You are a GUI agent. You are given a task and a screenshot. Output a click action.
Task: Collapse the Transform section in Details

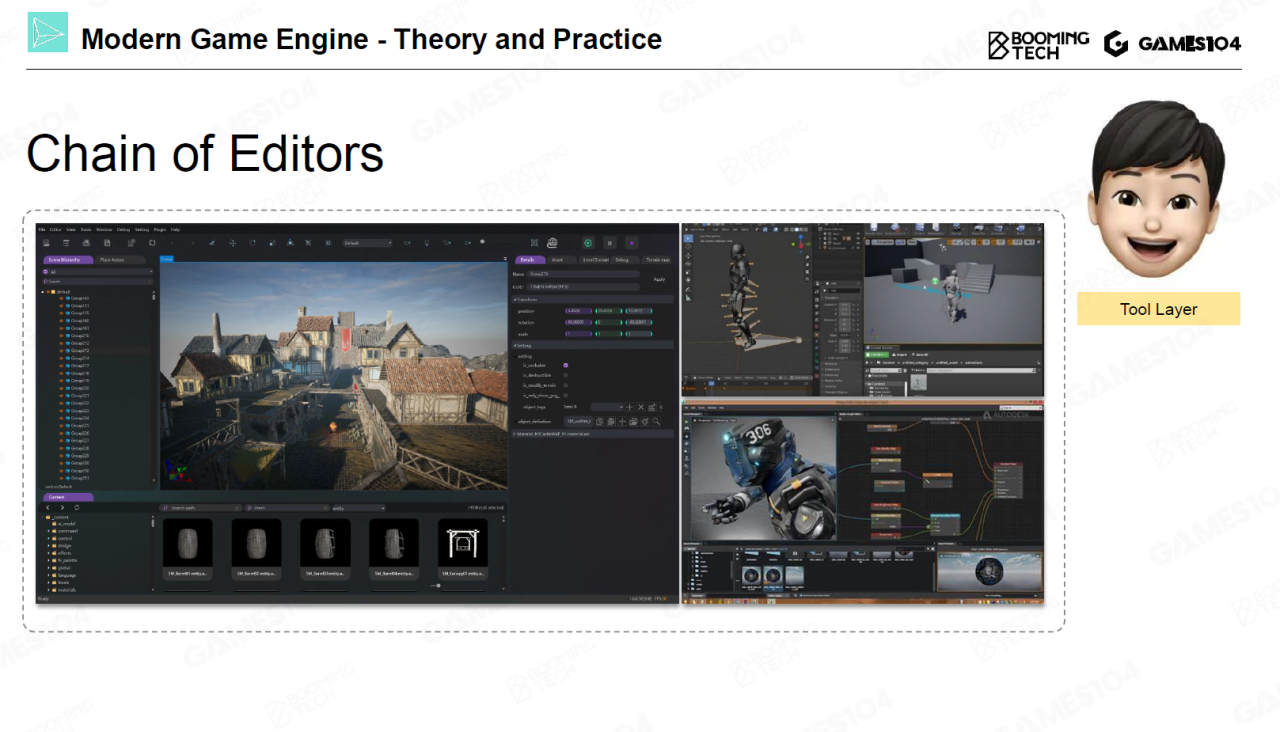(516, 299)
